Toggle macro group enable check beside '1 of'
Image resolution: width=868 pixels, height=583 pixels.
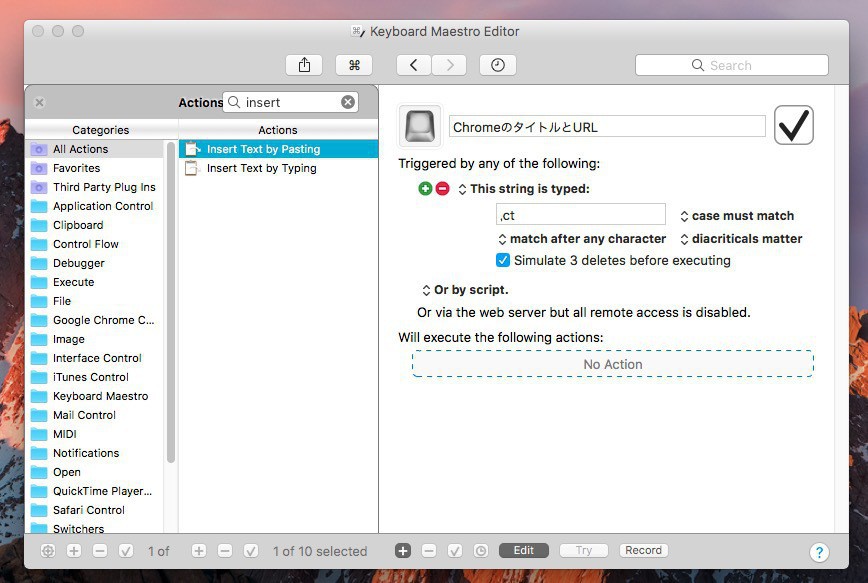pos(126,551)
